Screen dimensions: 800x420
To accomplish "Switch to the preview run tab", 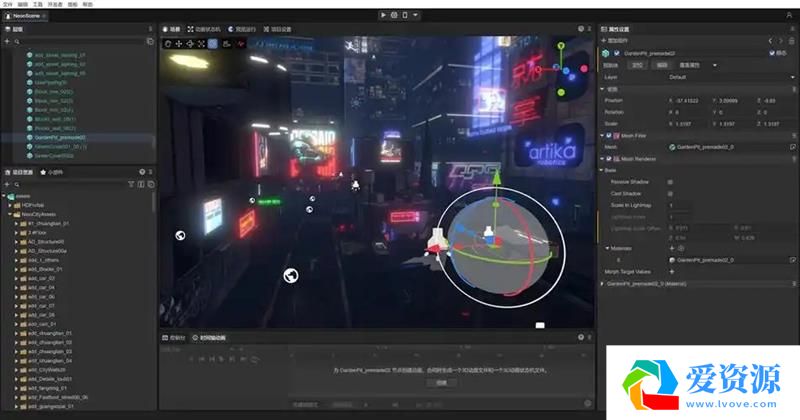I will click(x=242, y=29).
